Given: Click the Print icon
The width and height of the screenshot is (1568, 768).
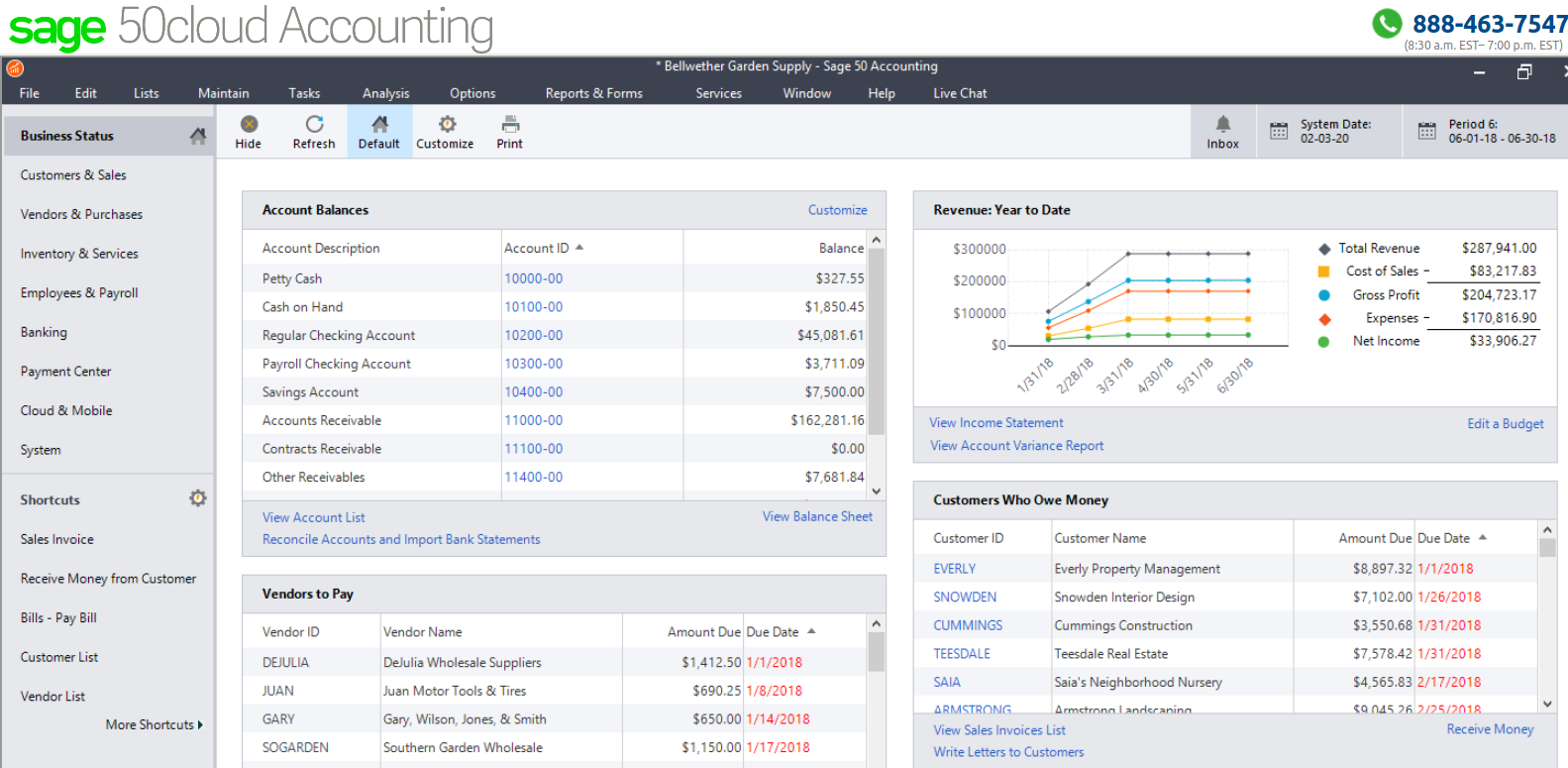Looking at the screenshot, I should 510,125.
